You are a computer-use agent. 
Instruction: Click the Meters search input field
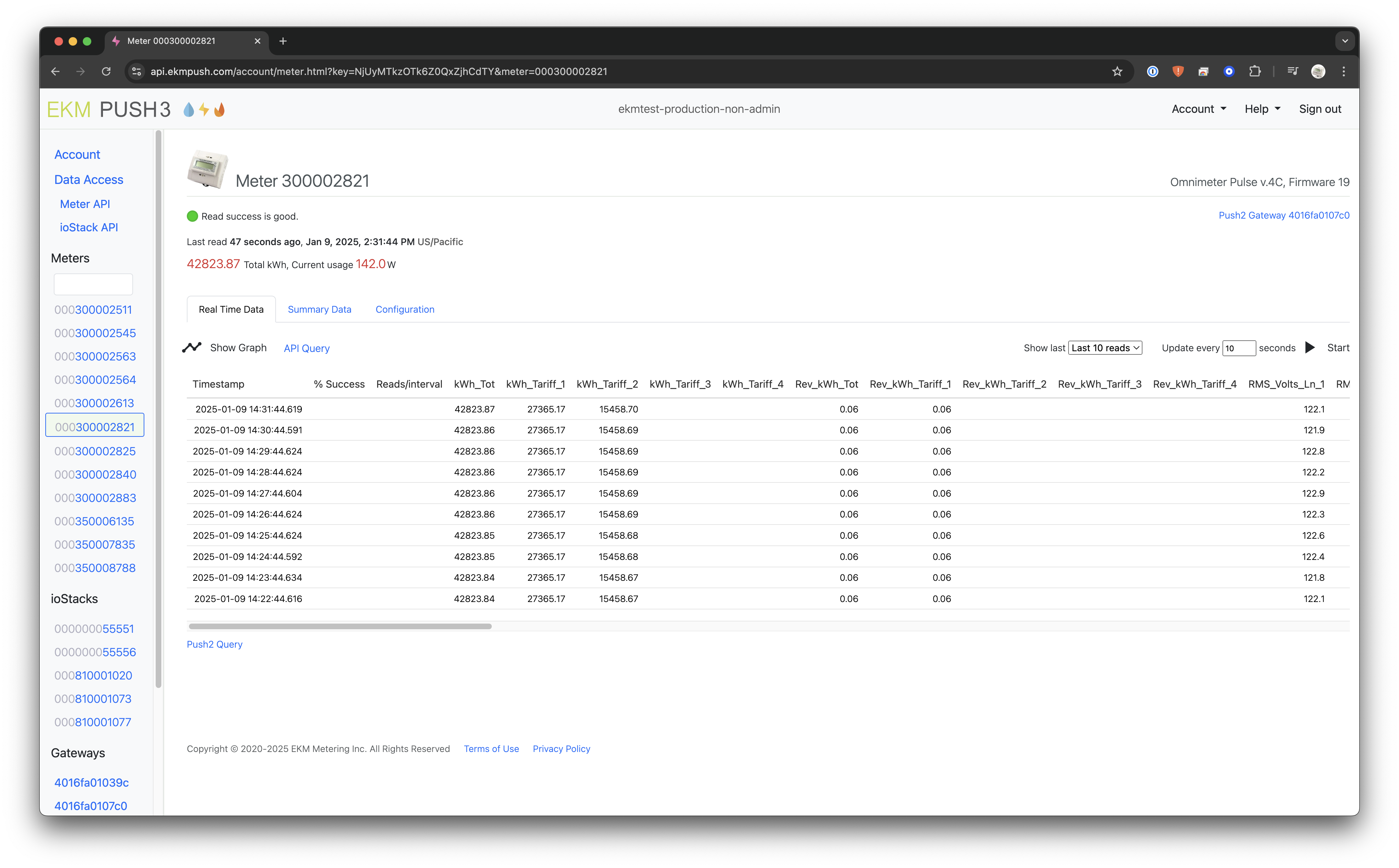click(x=93, y=284)
